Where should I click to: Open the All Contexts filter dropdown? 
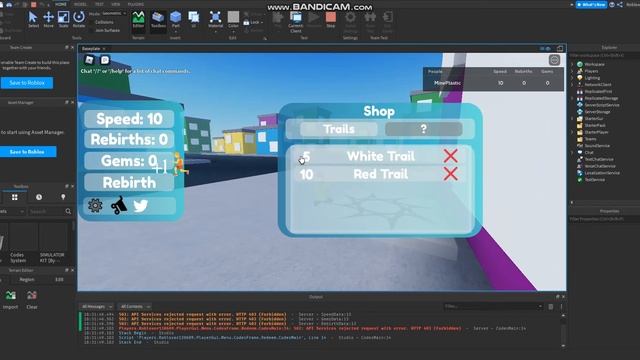coord(135,307)
